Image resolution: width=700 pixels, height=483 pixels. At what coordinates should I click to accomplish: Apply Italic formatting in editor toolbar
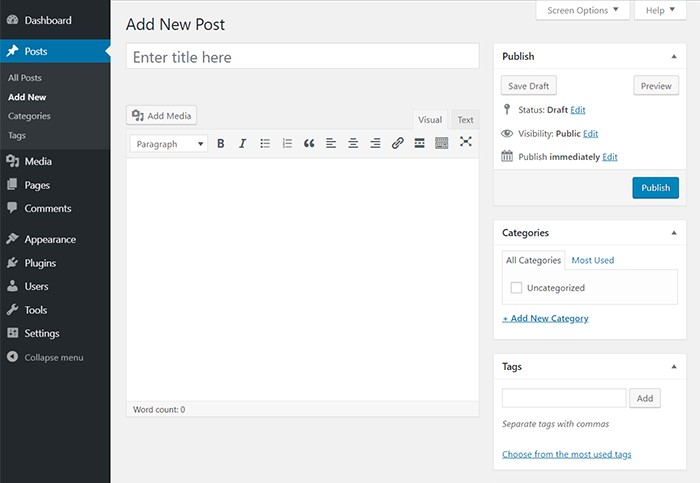[242, 144]
